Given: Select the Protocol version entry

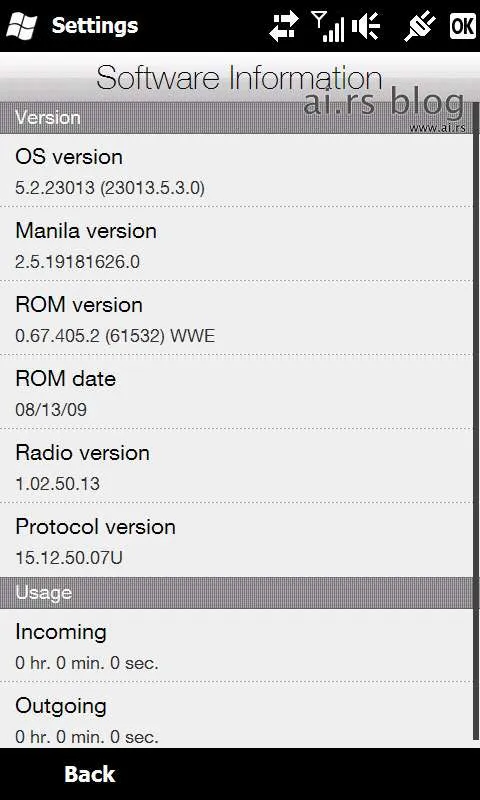Looking at the screenshot, I should [x=236, y=540].
